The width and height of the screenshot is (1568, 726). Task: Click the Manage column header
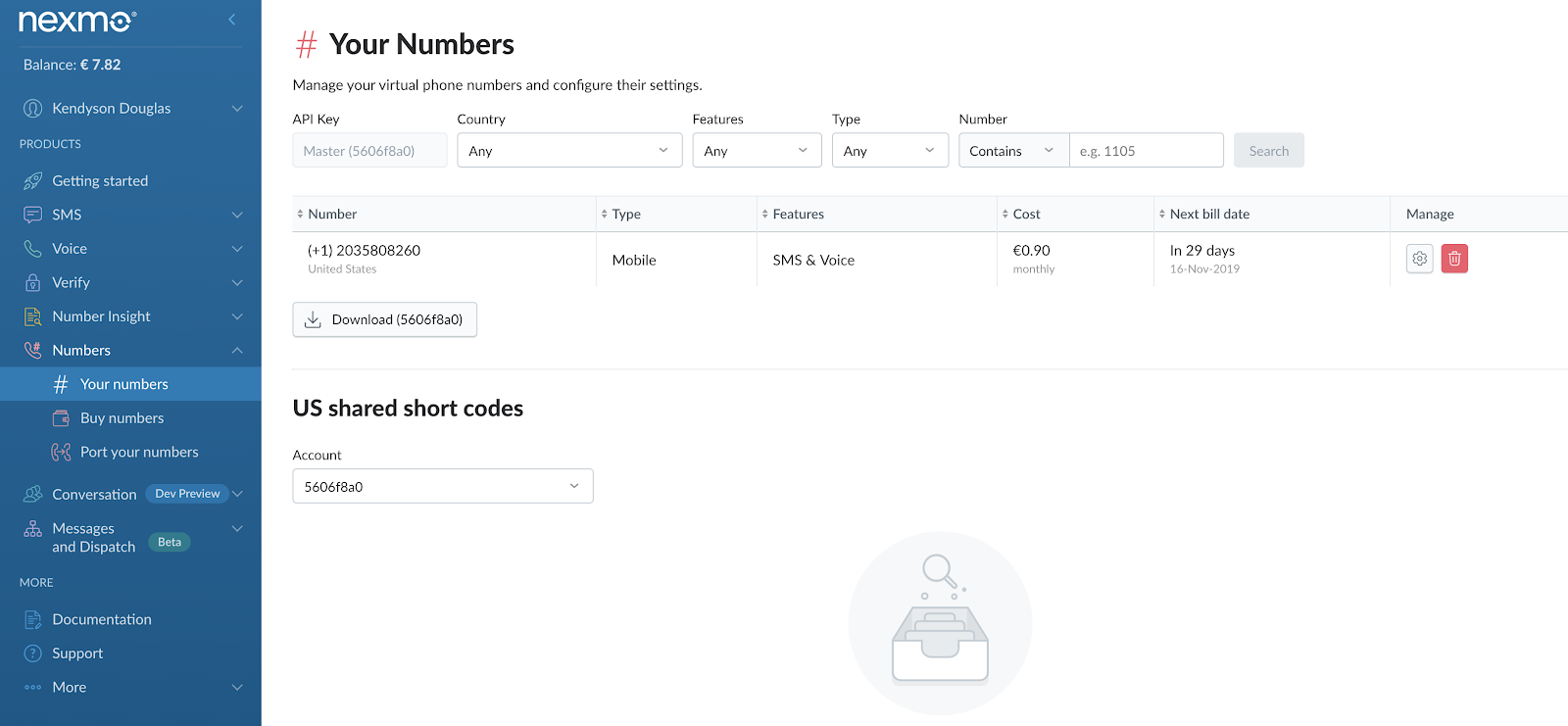coord(1430,214)
